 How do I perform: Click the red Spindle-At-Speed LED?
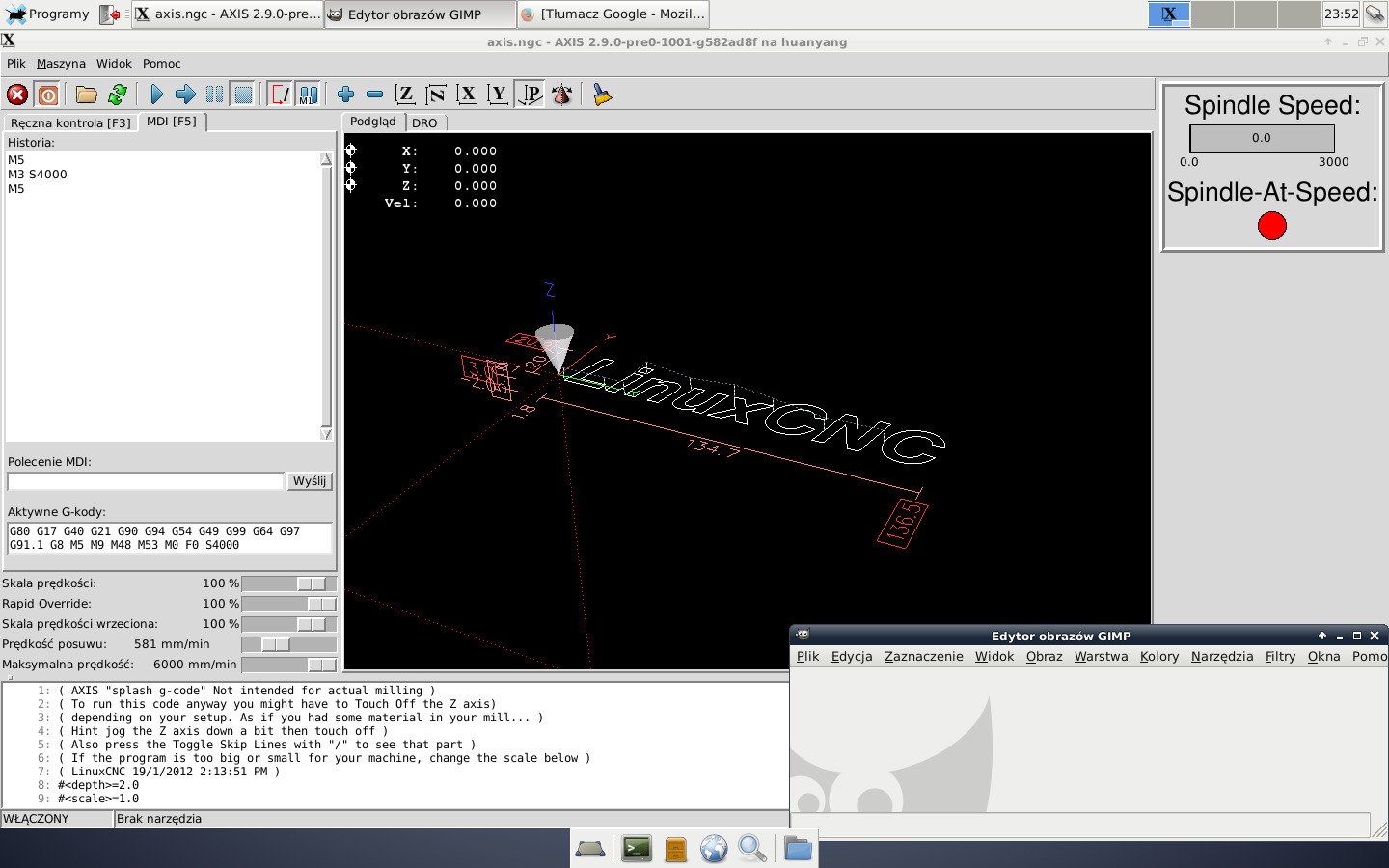point(1272,226)
